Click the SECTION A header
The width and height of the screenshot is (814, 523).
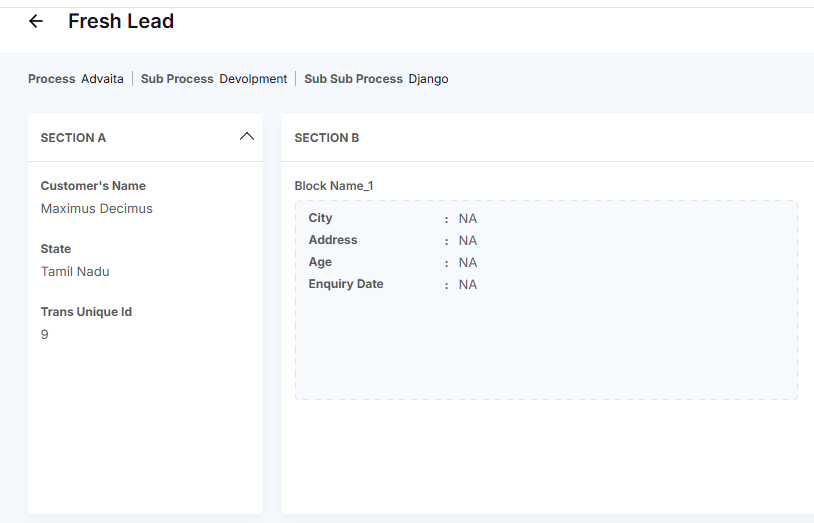pos(73,138)
